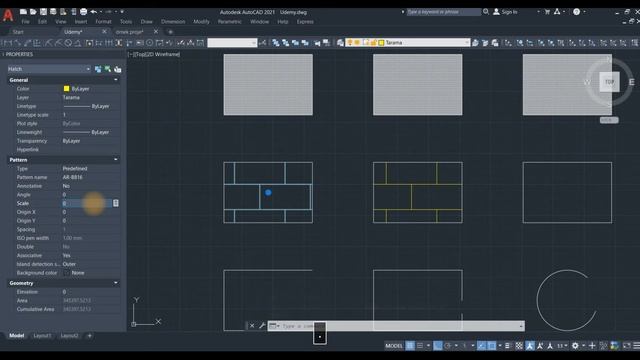This screenshot has width=640, height=360.
Task: Open the Sign In dropdown arrow
Action: coord(538,12)
